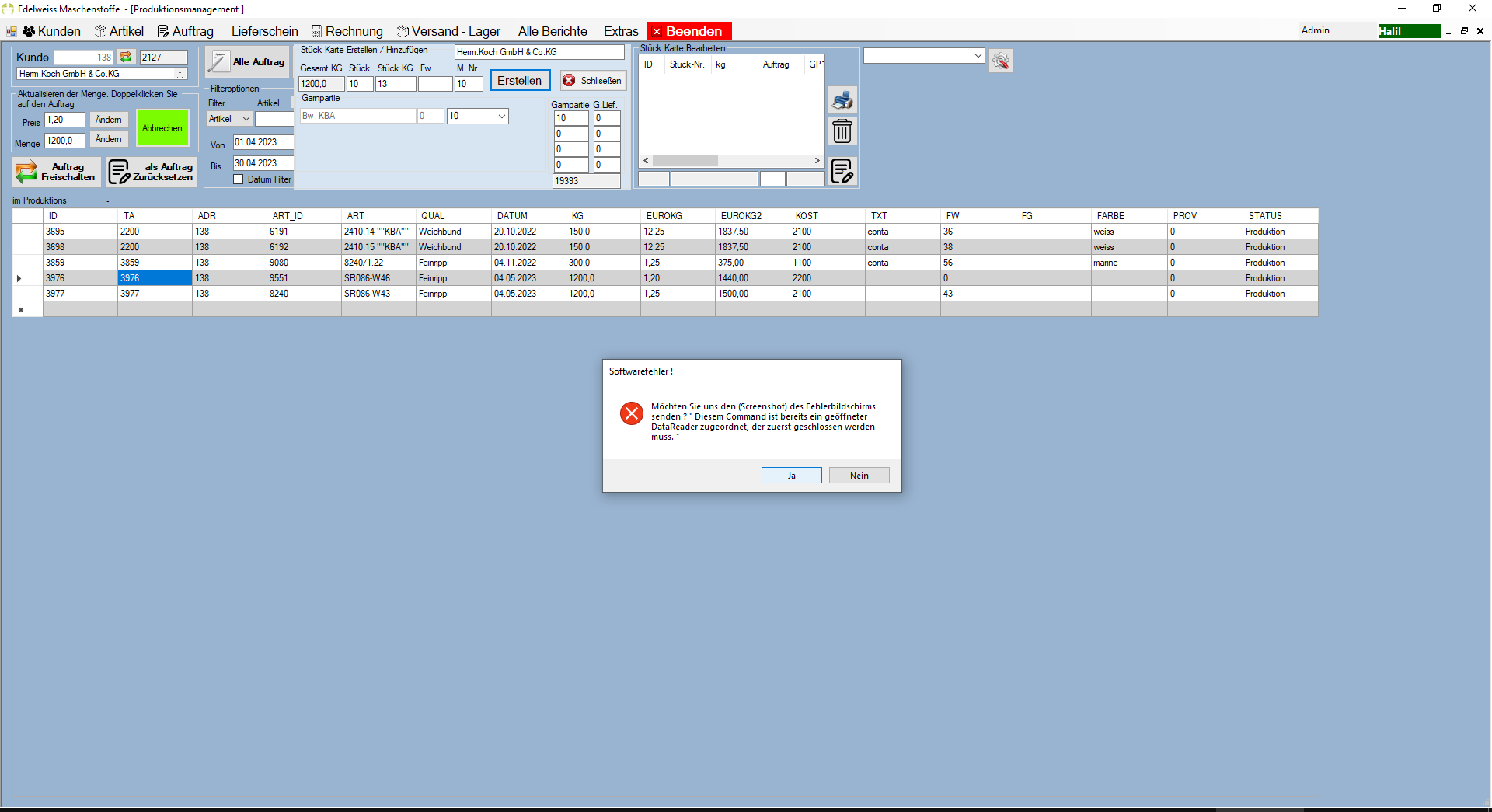Click the green Abbrechen button
The height and width of the screenshot is (812, 1492).
pyautogui.click(x=162, y=128)
